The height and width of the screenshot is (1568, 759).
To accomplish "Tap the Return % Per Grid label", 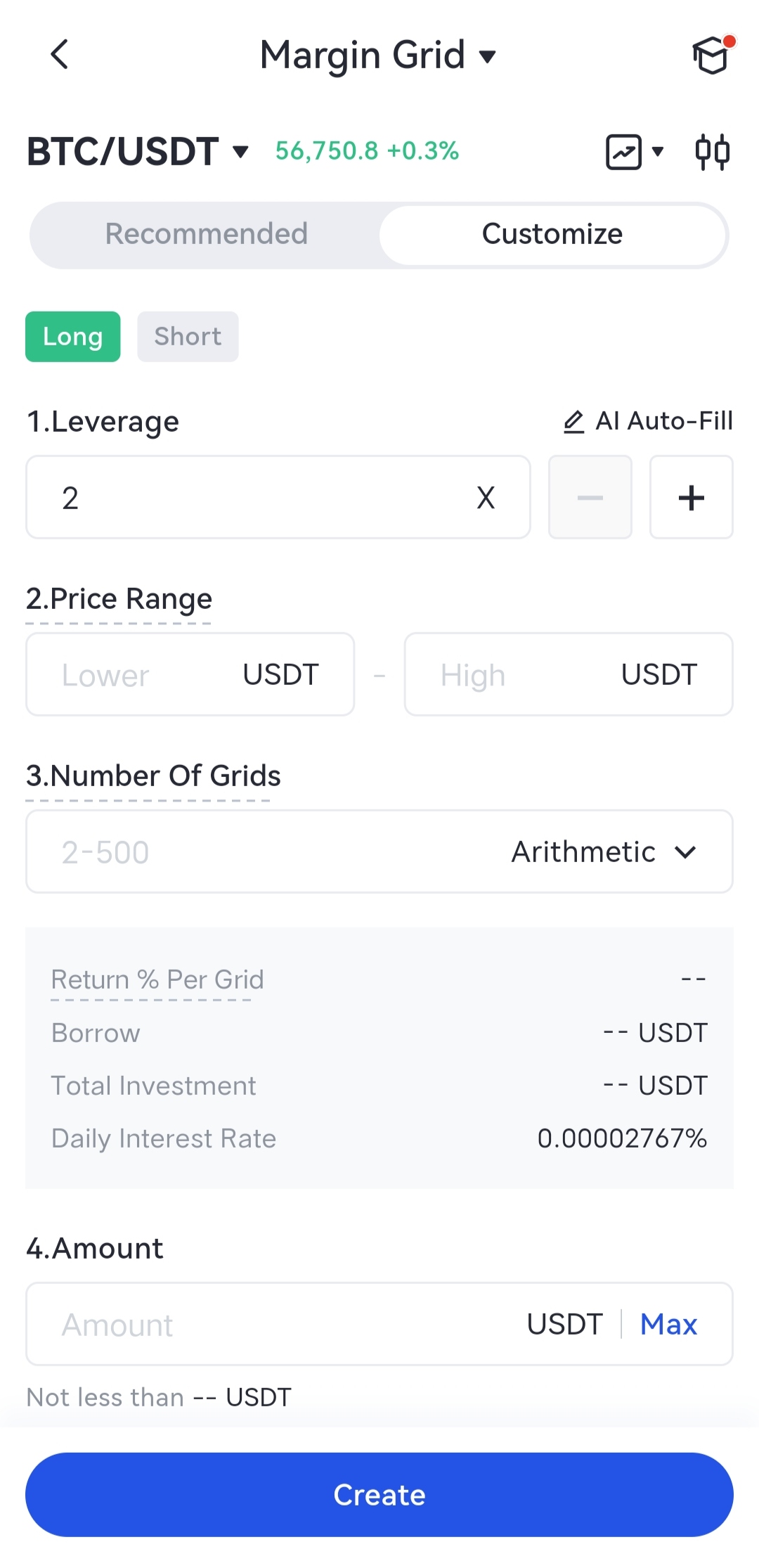I will [x=157, y=979].
